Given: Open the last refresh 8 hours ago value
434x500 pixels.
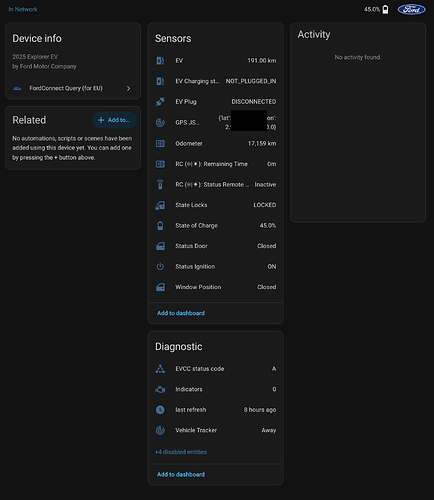Looking at the screenshot, I should [260, 410].
